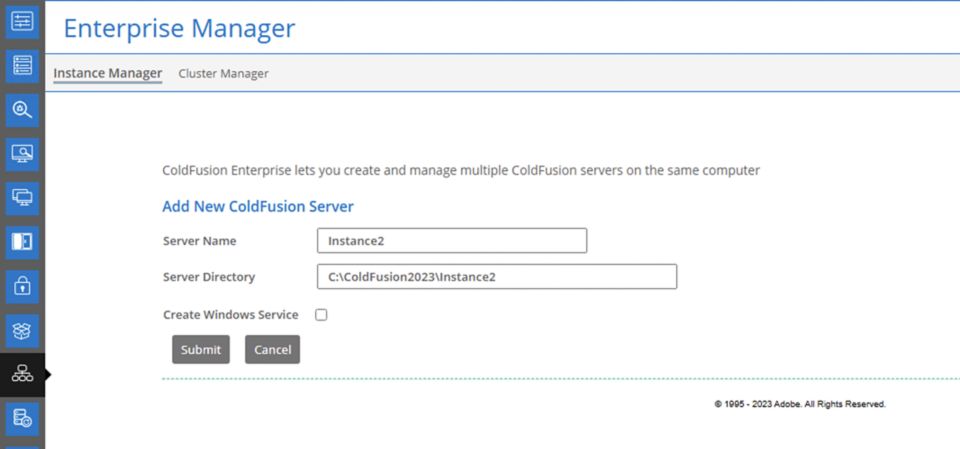This screenshot has width=960, height=449.
Task: Click the Create Windows Service label
Action: [x=230, y=314]
